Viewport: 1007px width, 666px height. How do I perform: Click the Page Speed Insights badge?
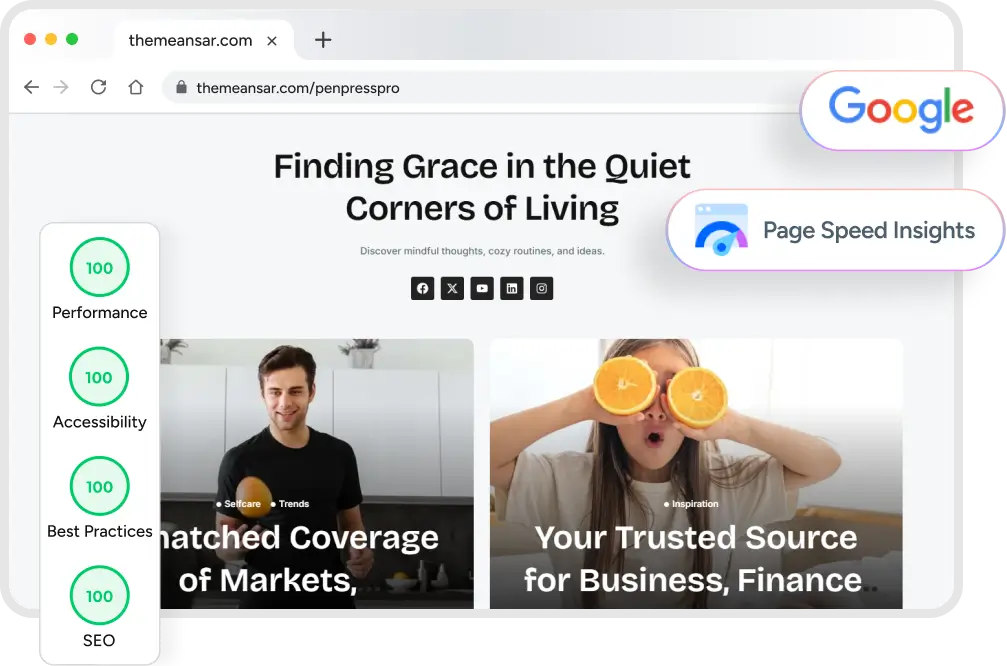(x=835, y=230)
